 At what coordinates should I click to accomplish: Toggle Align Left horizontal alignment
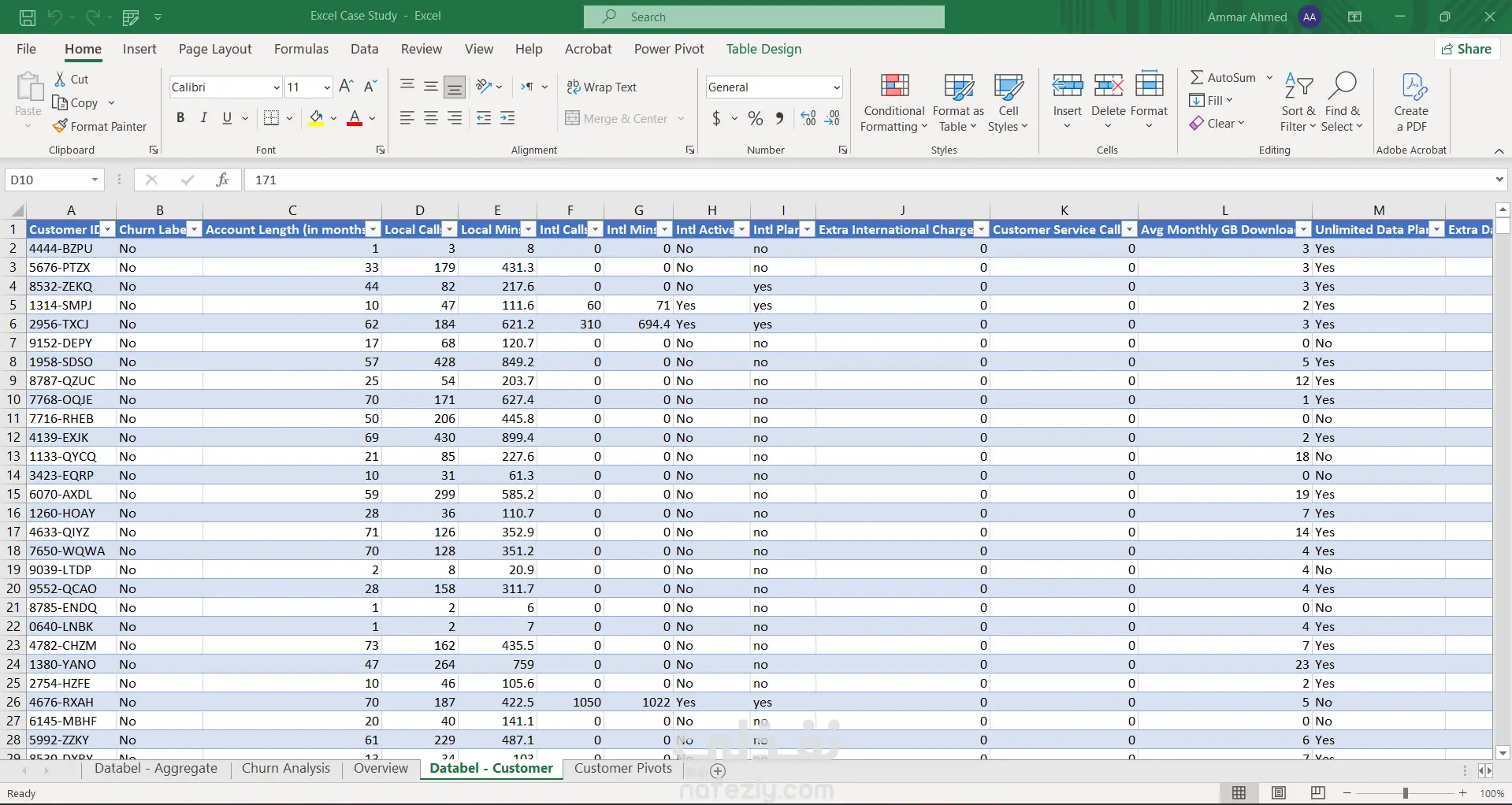[x=407, y=118]
